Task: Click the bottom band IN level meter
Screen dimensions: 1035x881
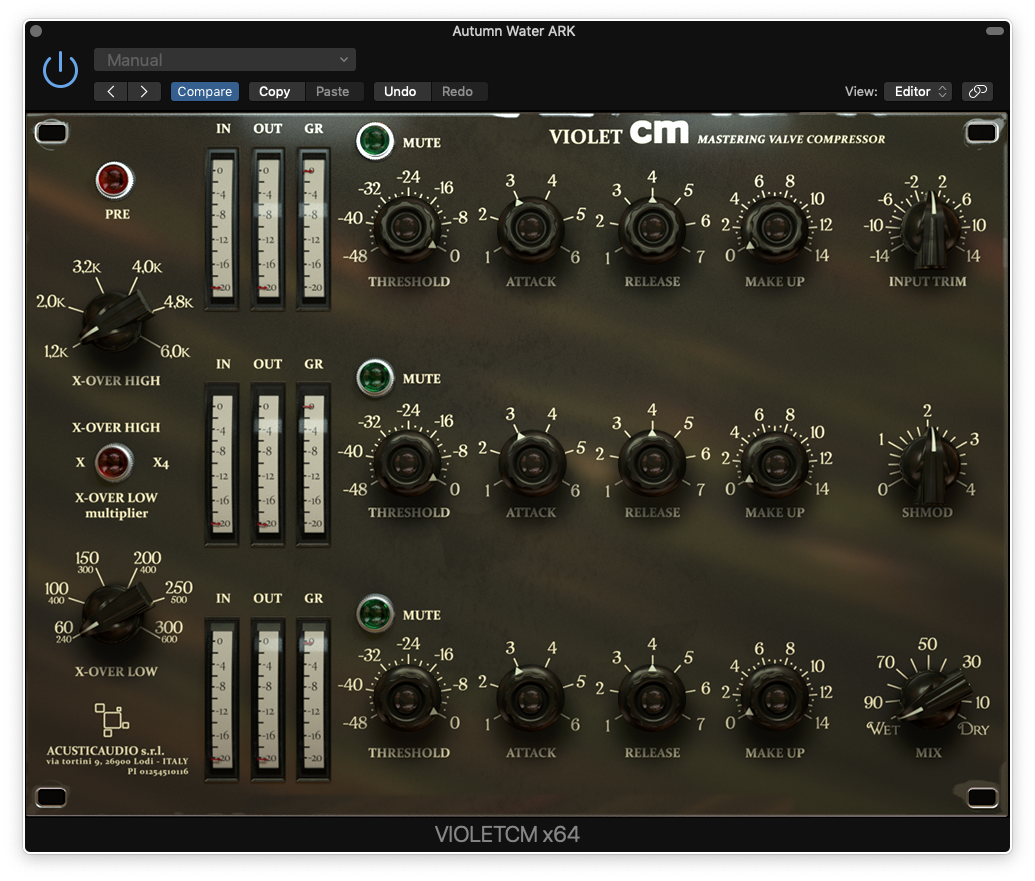Action: 222,700
